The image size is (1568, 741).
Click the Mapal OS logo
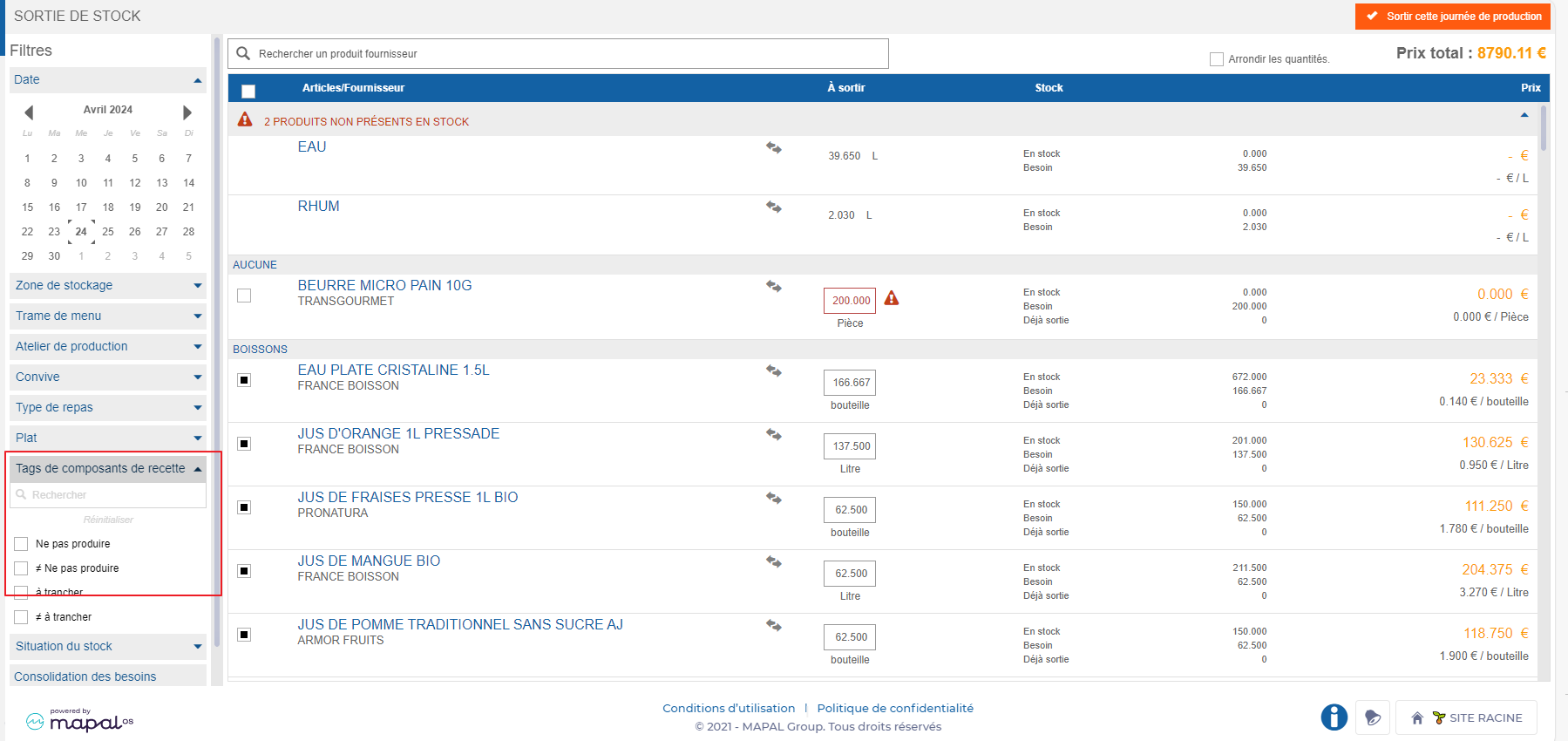pos(79,720)
